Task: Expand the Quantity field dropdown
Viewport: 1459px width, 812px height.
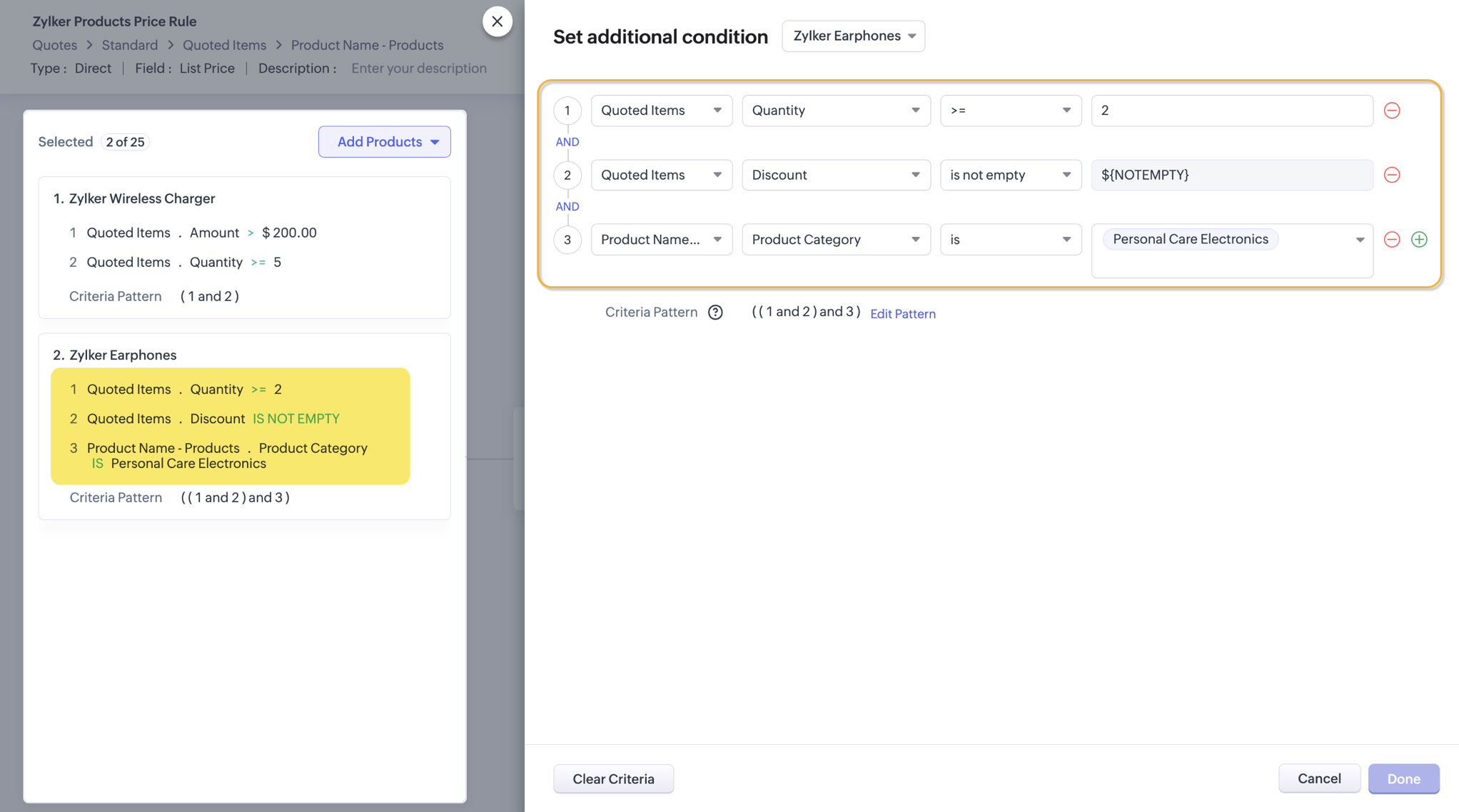Action: [x=835, y=111]
